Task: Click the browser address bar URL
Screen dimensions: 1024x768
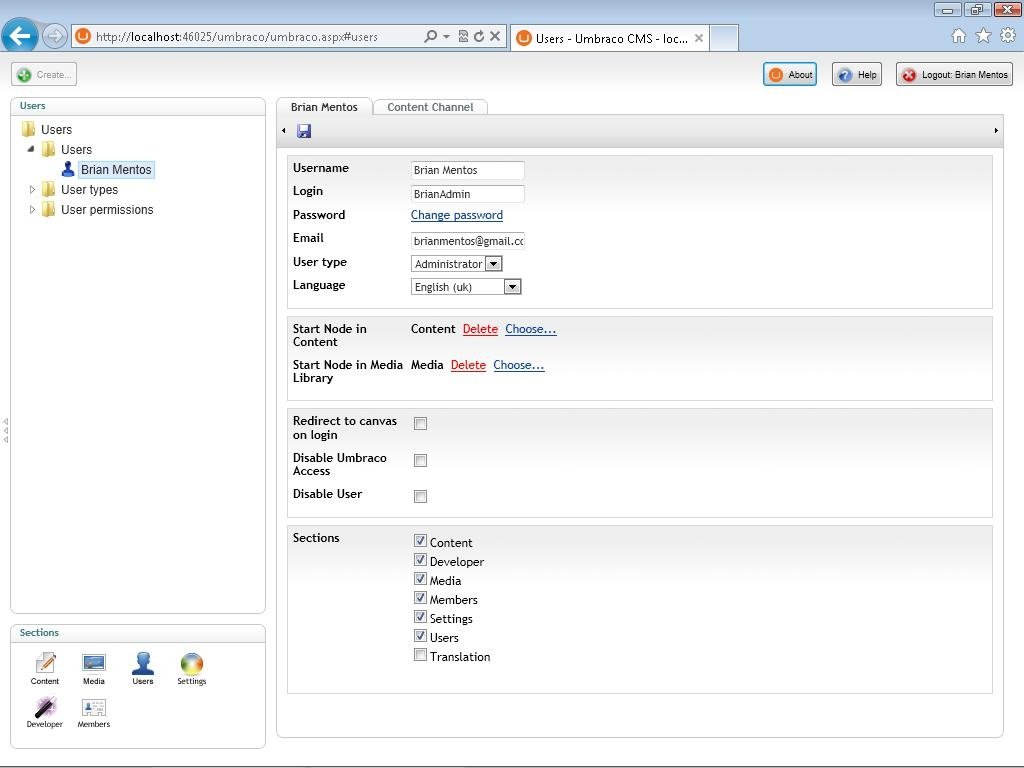Action: (236, 37)
